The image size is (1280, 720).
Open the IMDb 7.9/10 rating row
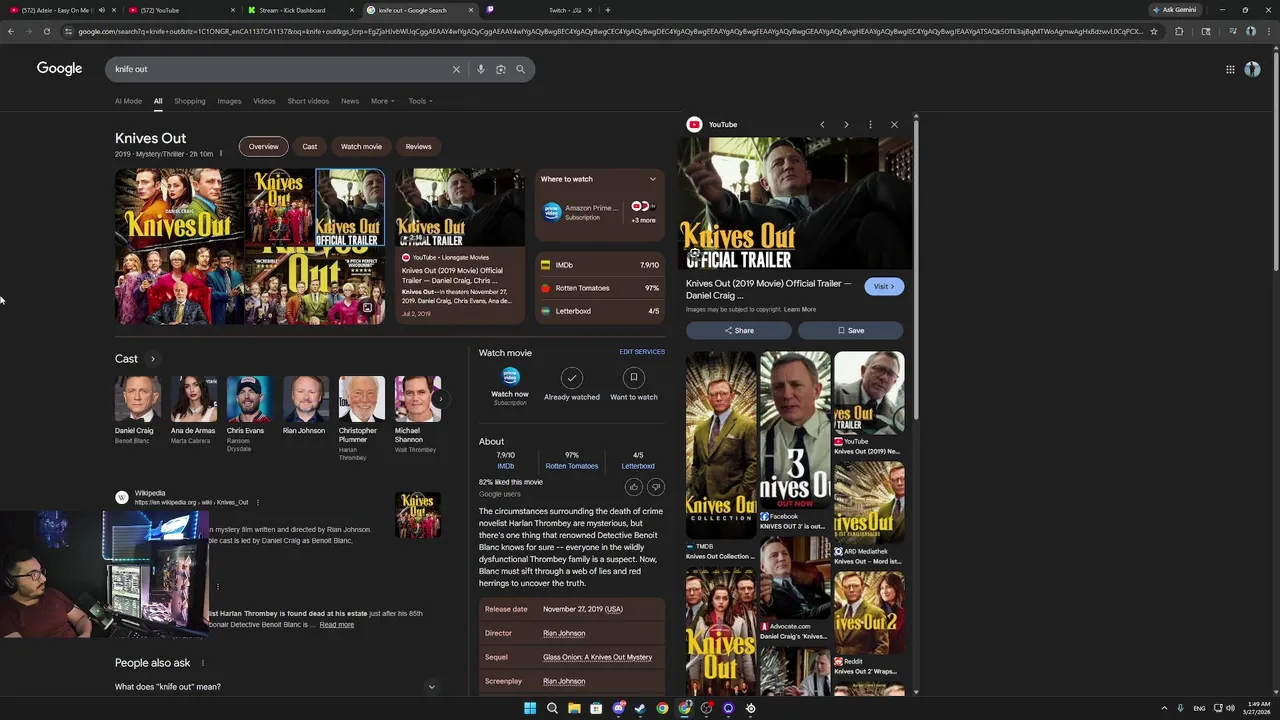(x=600, y=265)
